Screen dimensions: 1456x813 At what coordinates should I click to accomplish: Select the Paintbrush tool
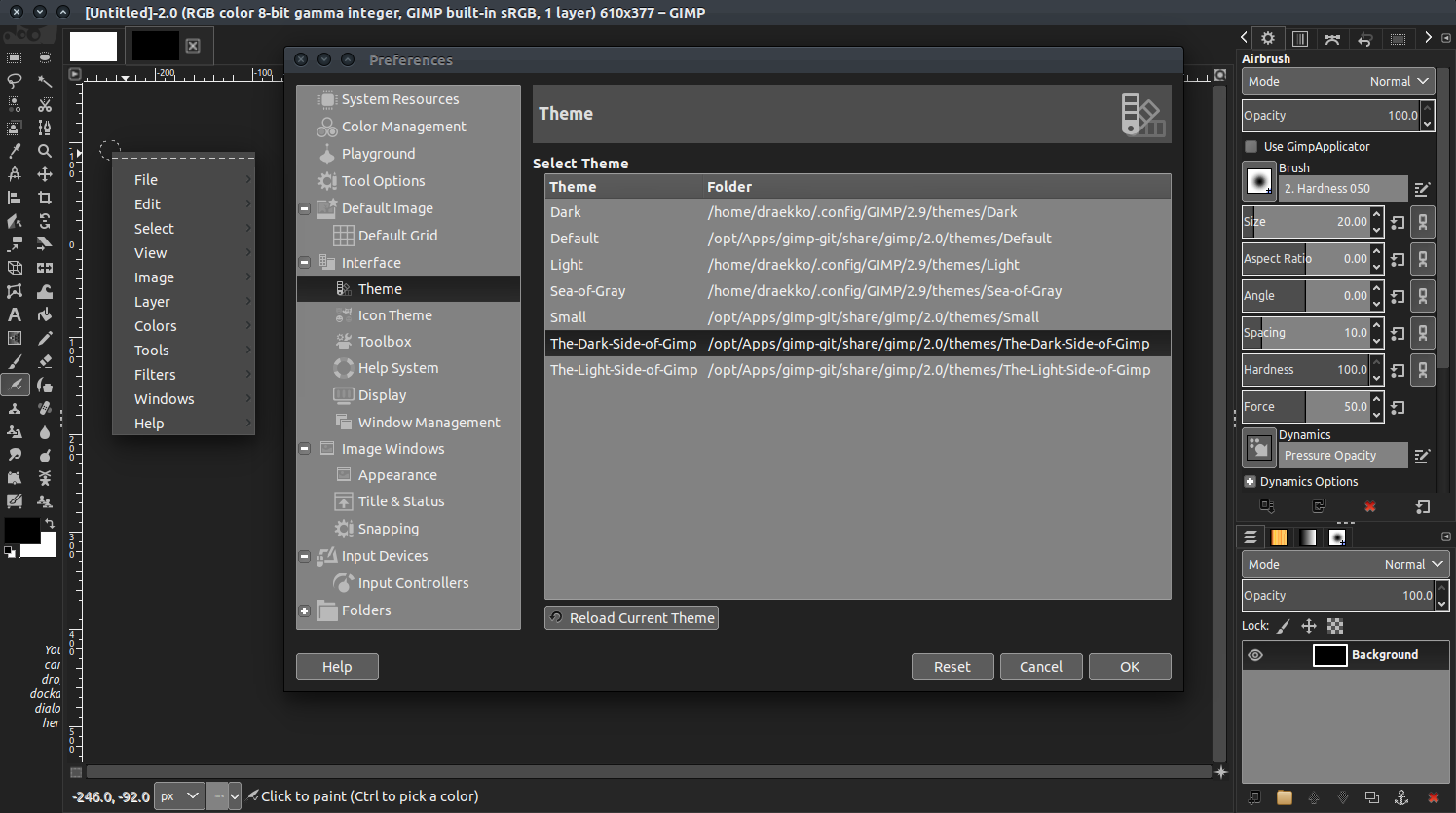point(15,361)
